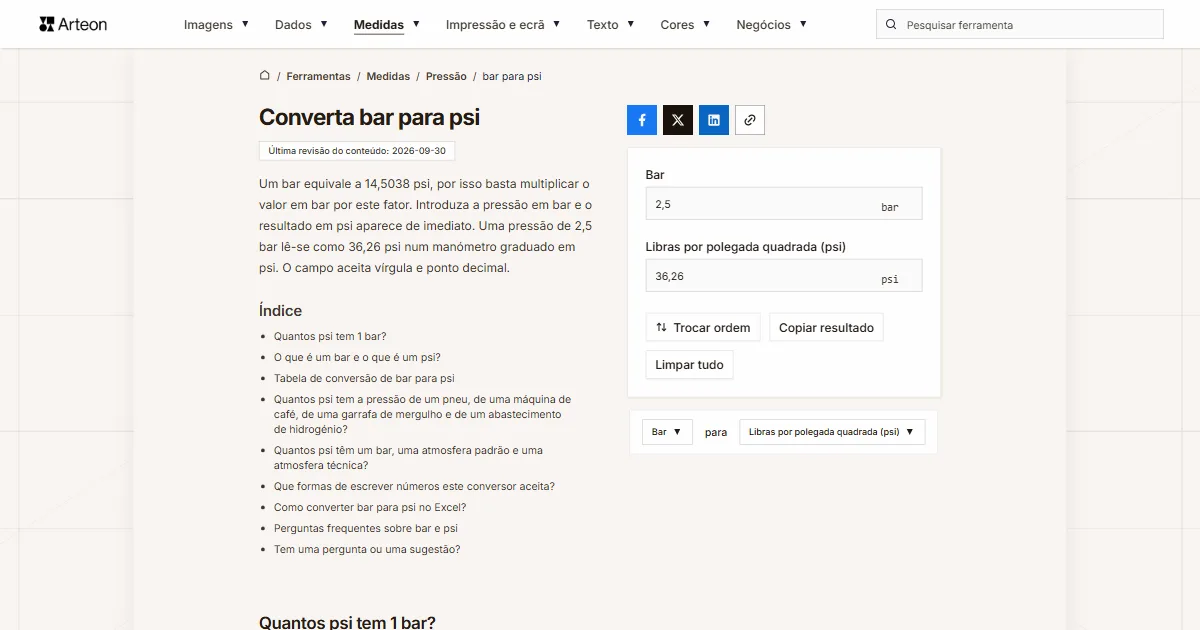
Task: Jump to 'Que formas de escrever números' link
Action: coord(414,487)
